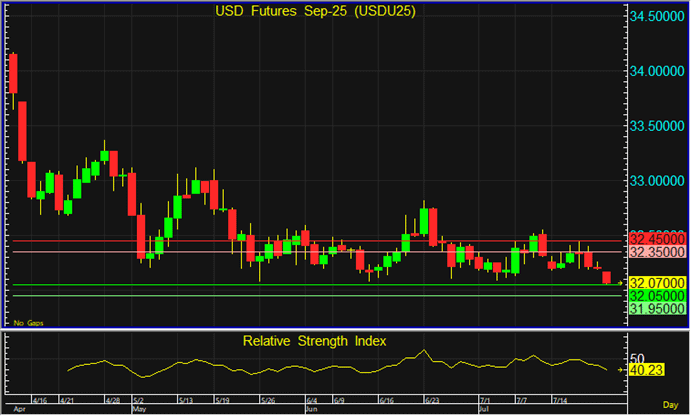
Task: Click the green 32.05000 price level label
Action: (x=657, y=297)
